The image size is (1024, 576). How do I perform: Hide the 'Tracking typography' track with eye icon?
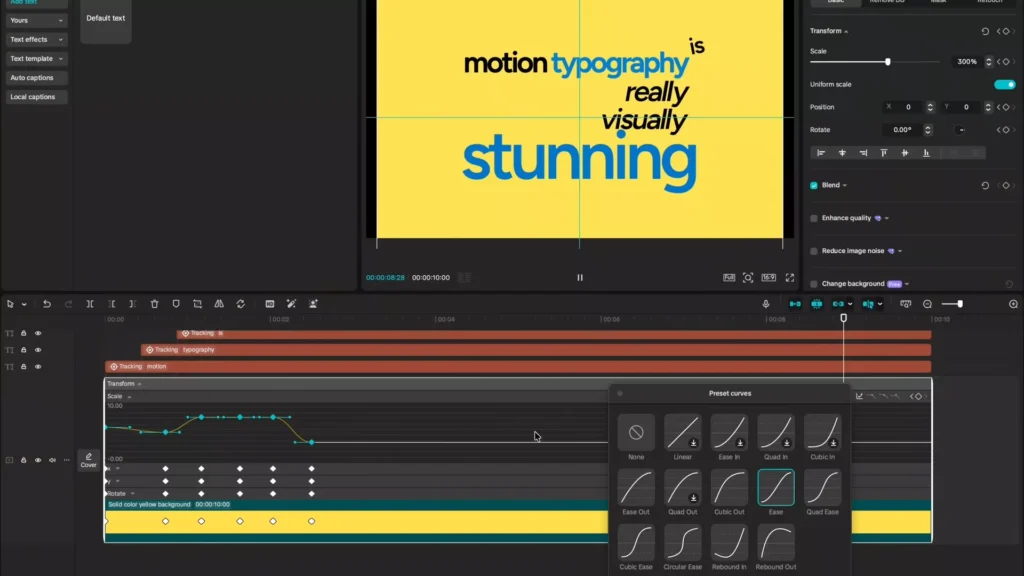point(38,350)
